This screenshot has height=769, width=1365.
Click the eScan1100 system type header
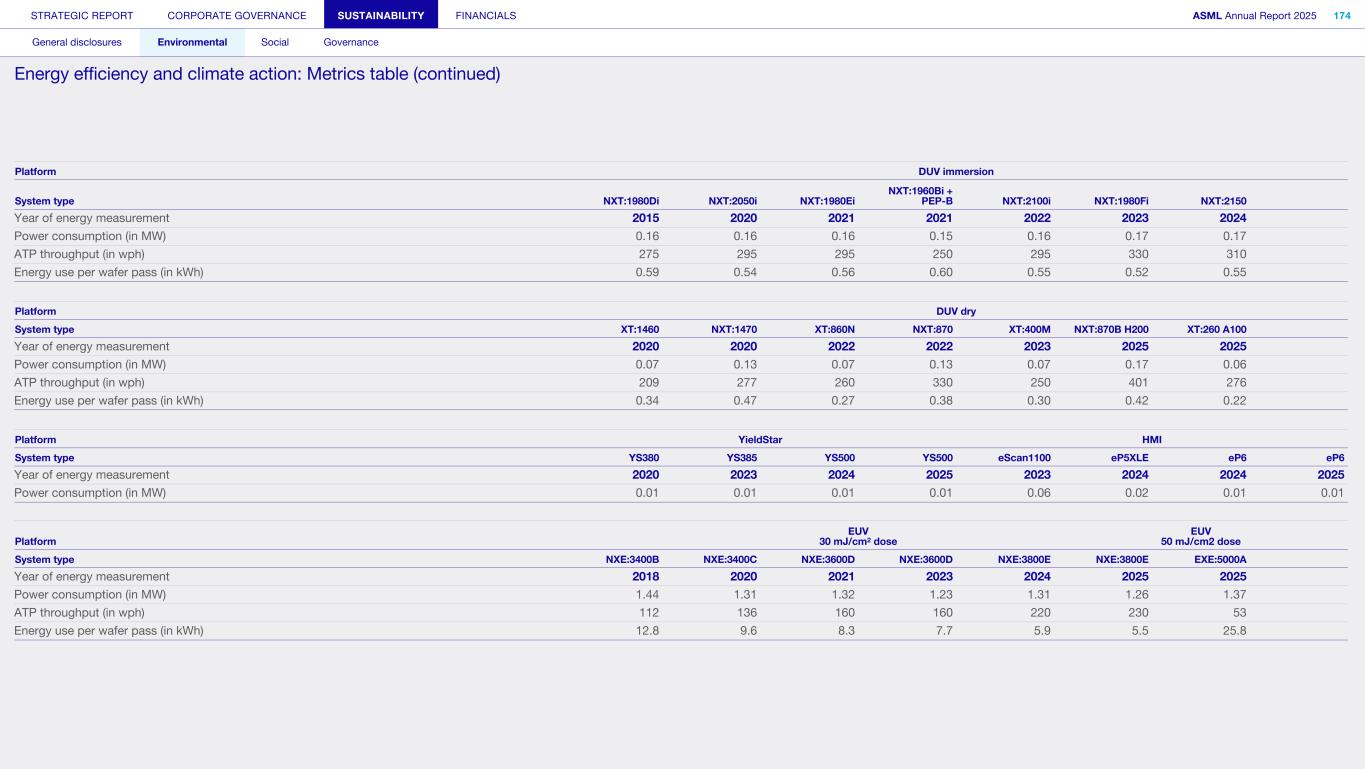coord(1024,458)
